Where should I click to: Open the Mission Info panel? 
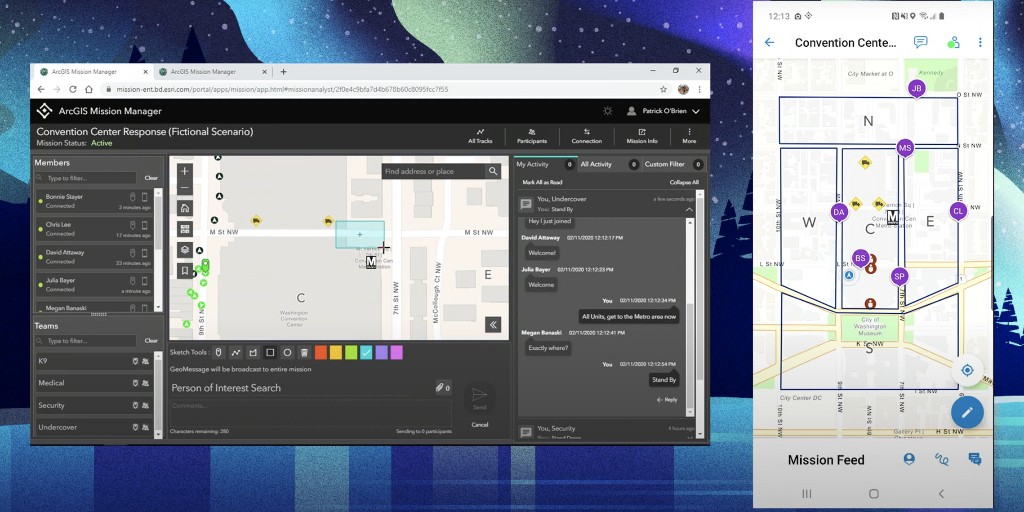click(642, 136)
